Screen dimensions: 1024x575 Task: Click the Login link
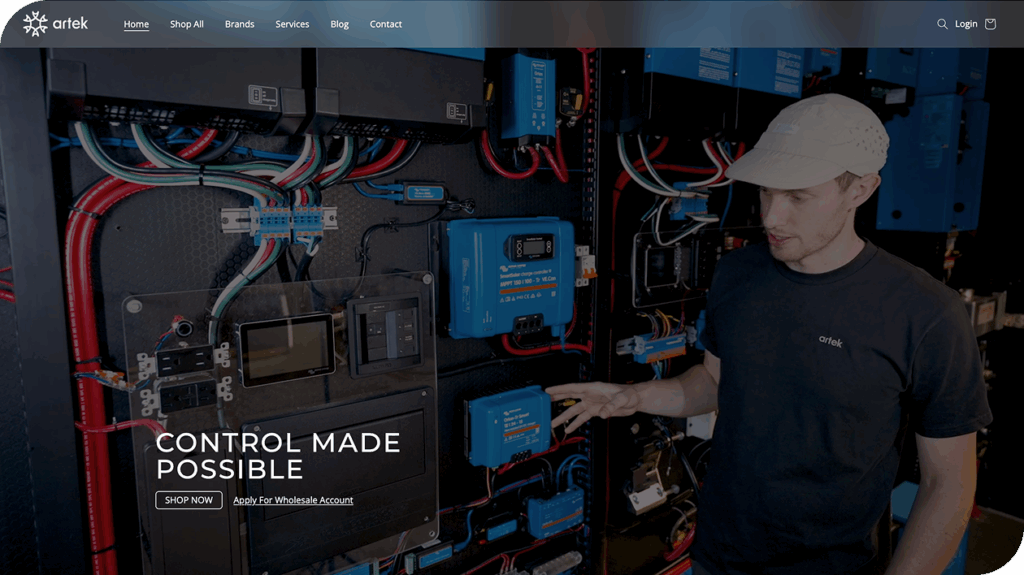tap(966, 24)
